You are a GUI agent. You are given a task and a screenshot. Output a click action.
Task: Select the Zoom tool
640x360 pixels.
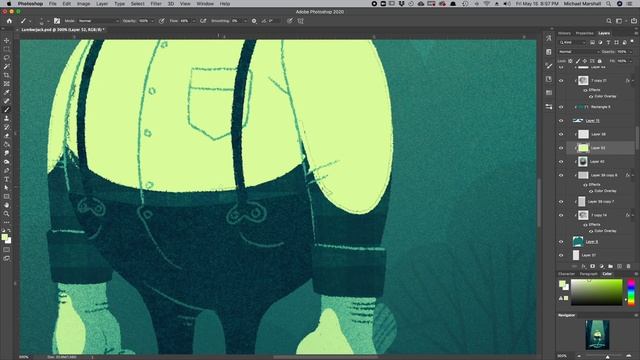pyautogui.click(x=7, y=213)
